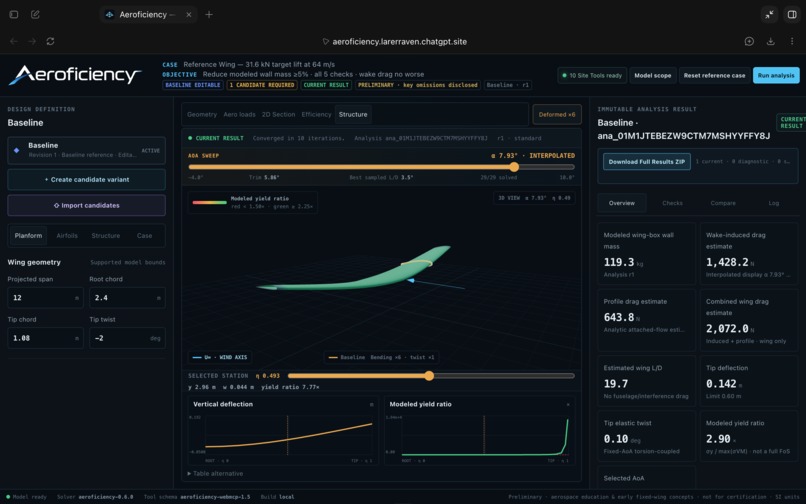The image size is (806, 504).
Task: Click the Tip deflection card
Action: (x=749, y=383)
